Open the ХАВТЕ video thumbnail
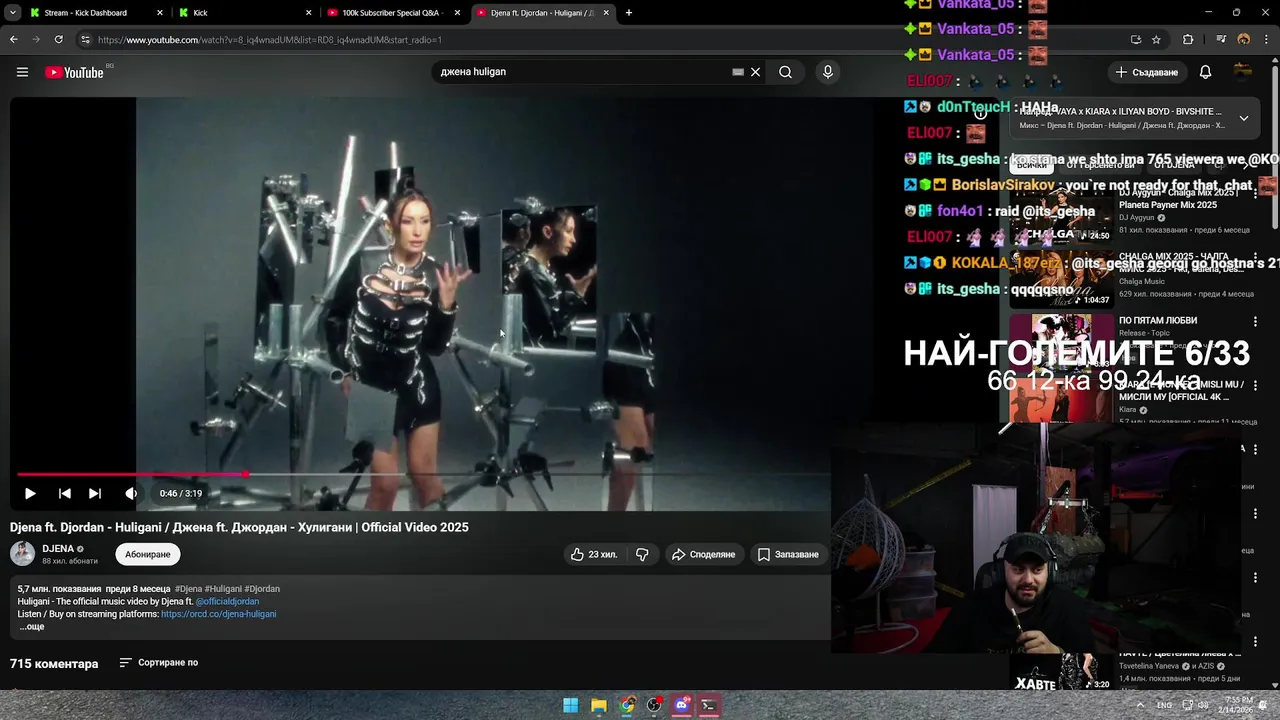 pos(1060,673)
